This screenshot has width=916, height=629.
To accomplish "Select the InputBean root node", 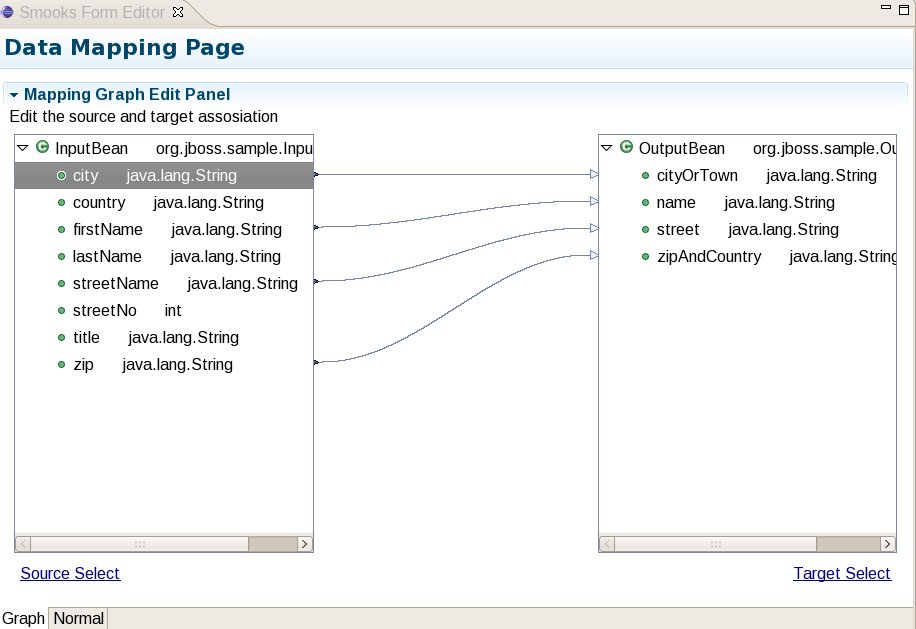I will (x=164, y=148).
